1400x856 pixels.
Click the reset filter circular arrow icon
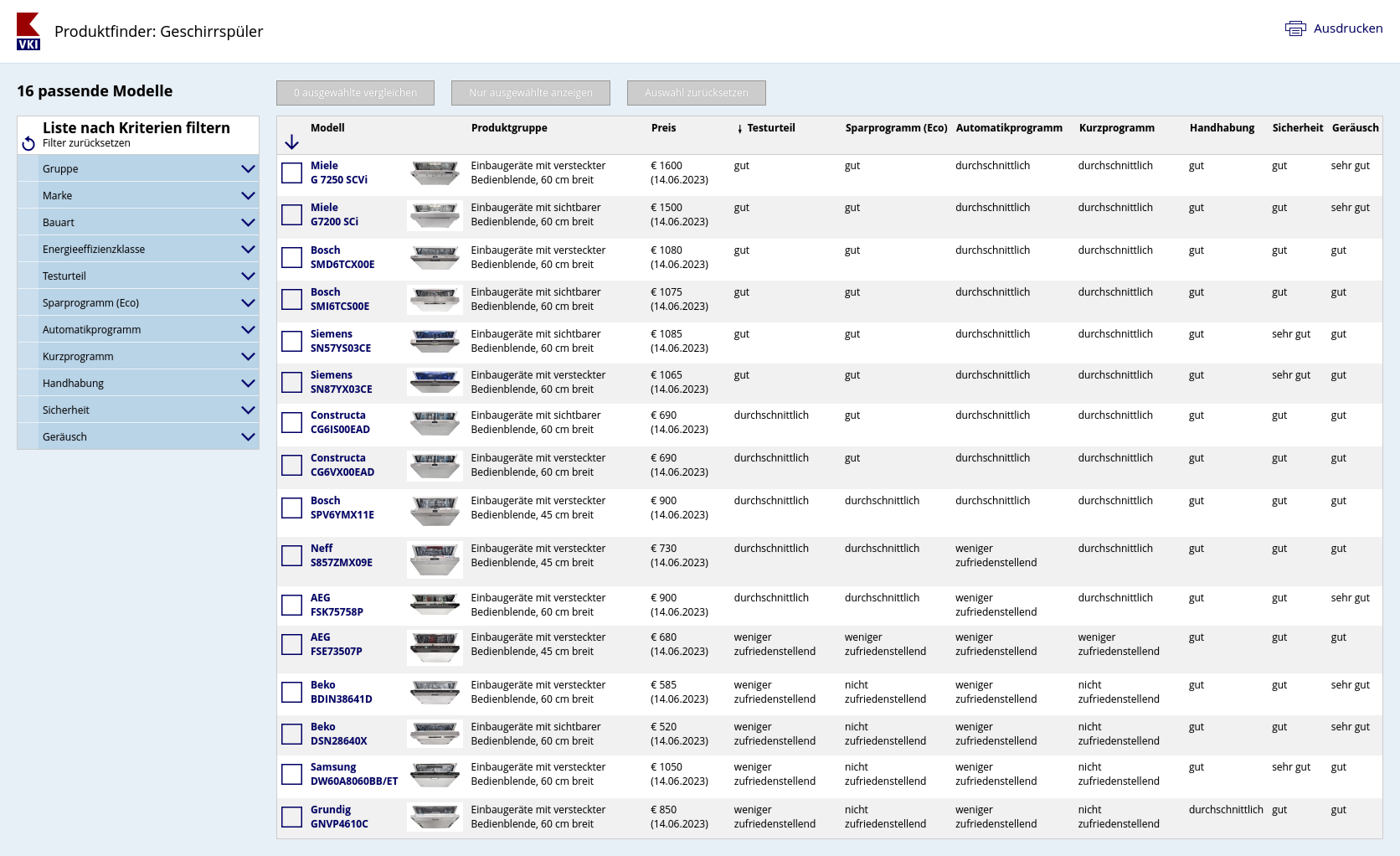[28, 143]
